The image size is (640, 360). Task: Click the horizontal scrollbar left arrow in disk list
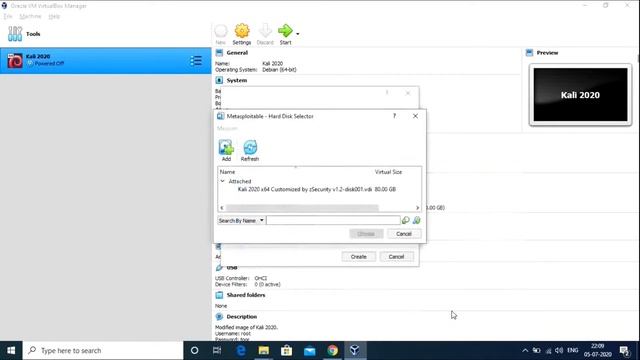(x=222, y=208)
